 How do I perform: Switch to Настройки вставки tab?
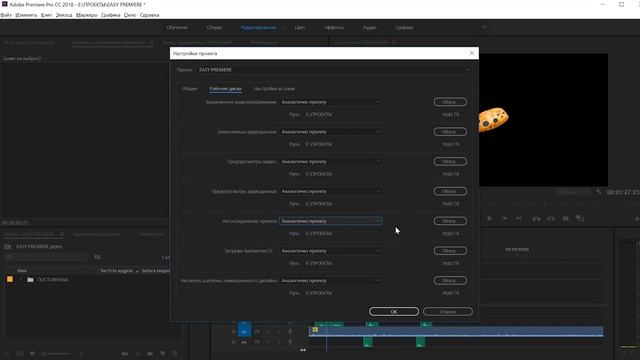(274, 89)
